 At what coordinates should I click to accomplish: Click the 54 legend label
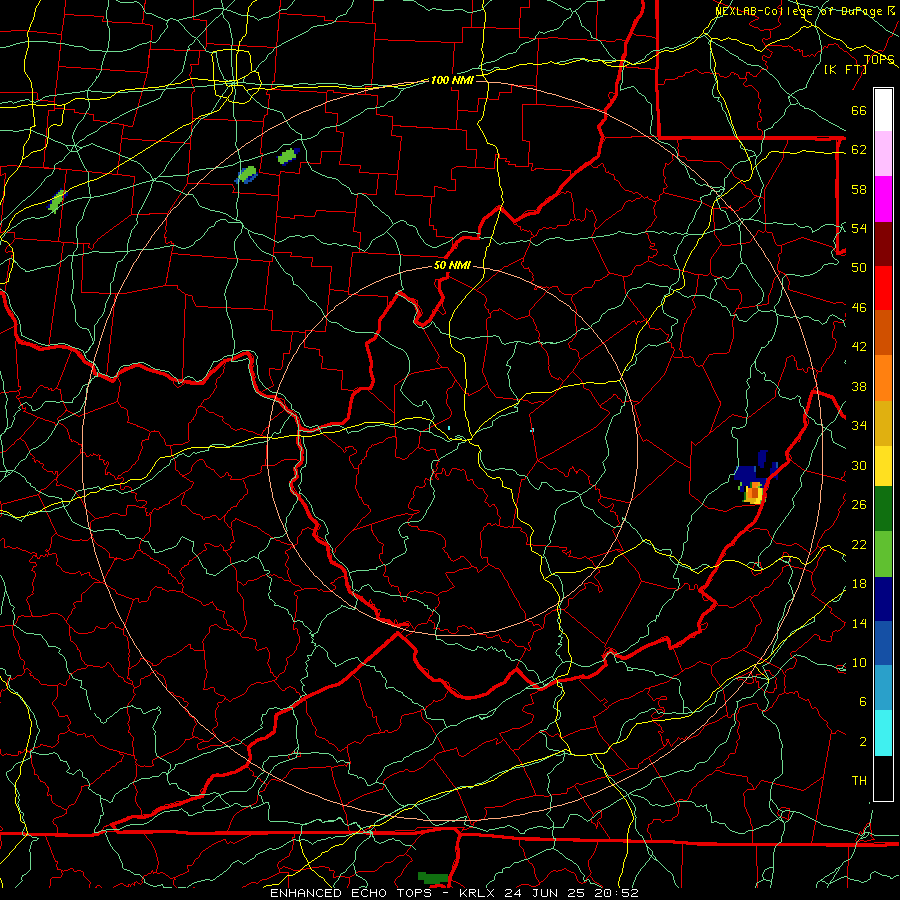click(x=859, y=228)
